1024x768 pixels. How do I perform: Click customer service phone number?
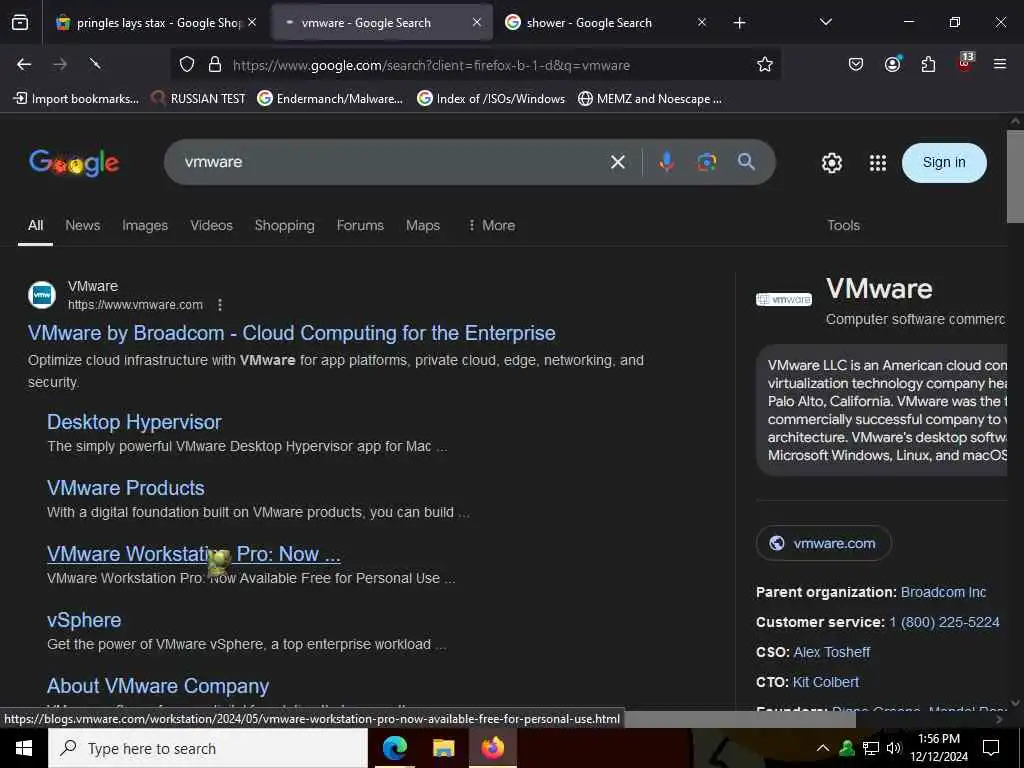point(944,622)
